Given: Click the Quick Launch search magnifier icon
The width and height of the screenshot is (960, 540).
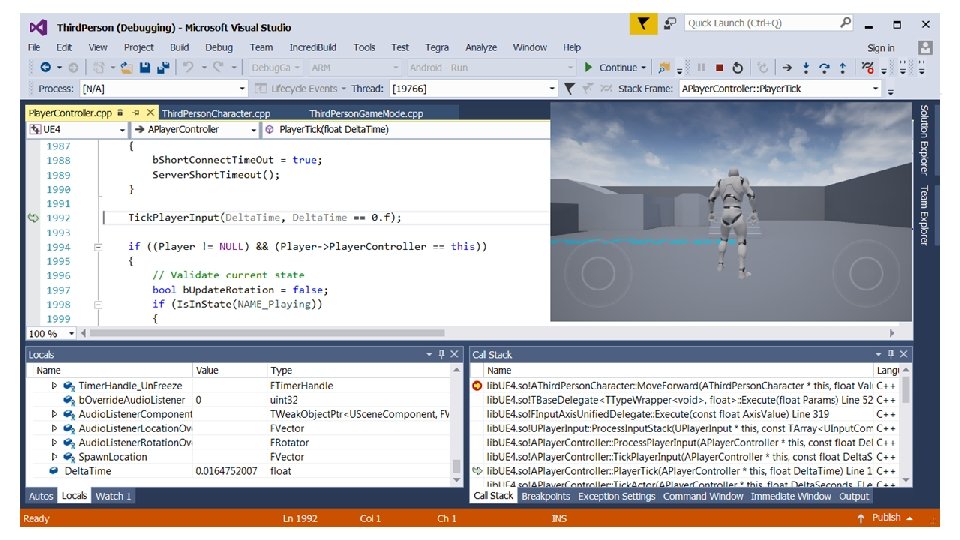Looking at the screenshot, I should 846,23.
